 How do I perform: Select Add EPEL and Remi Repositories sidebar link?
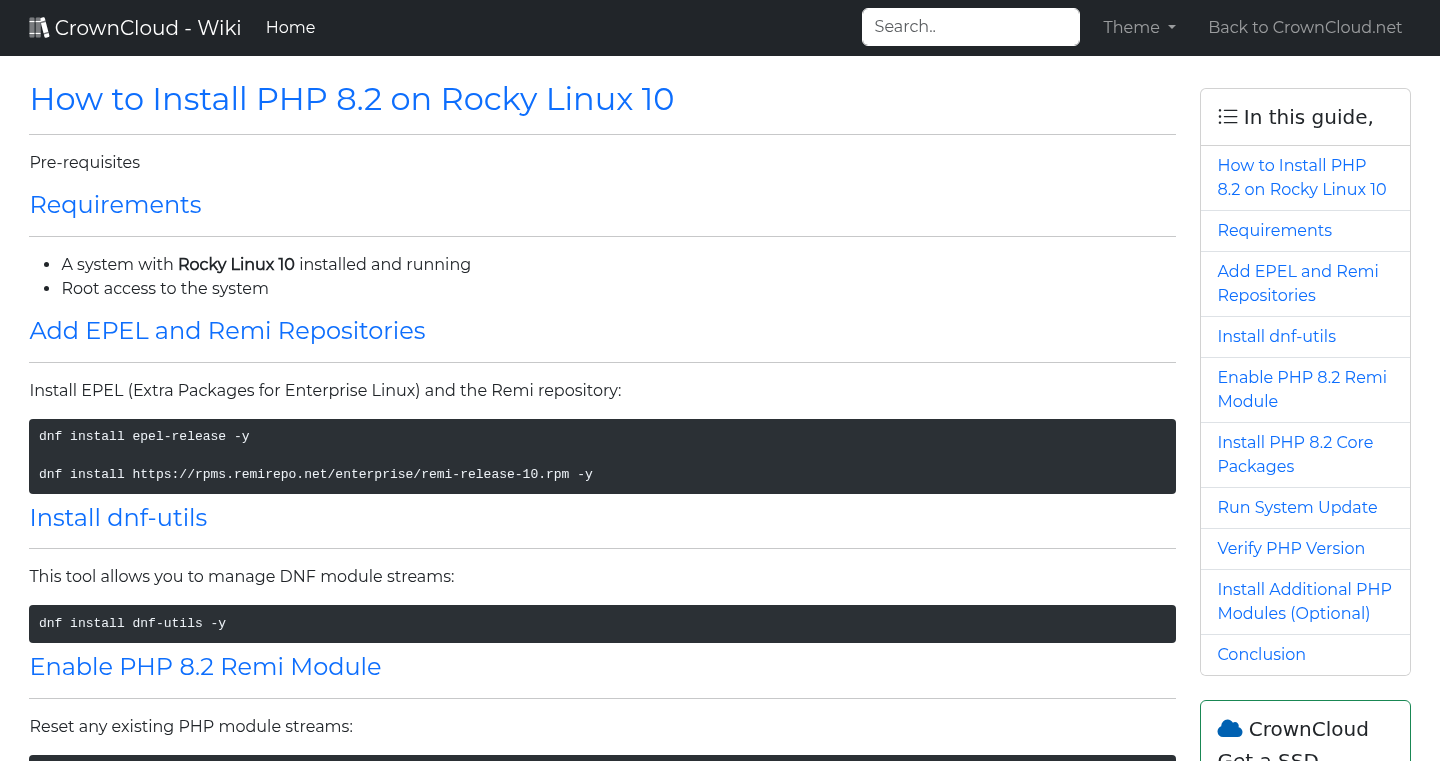tap(1297, 283)
